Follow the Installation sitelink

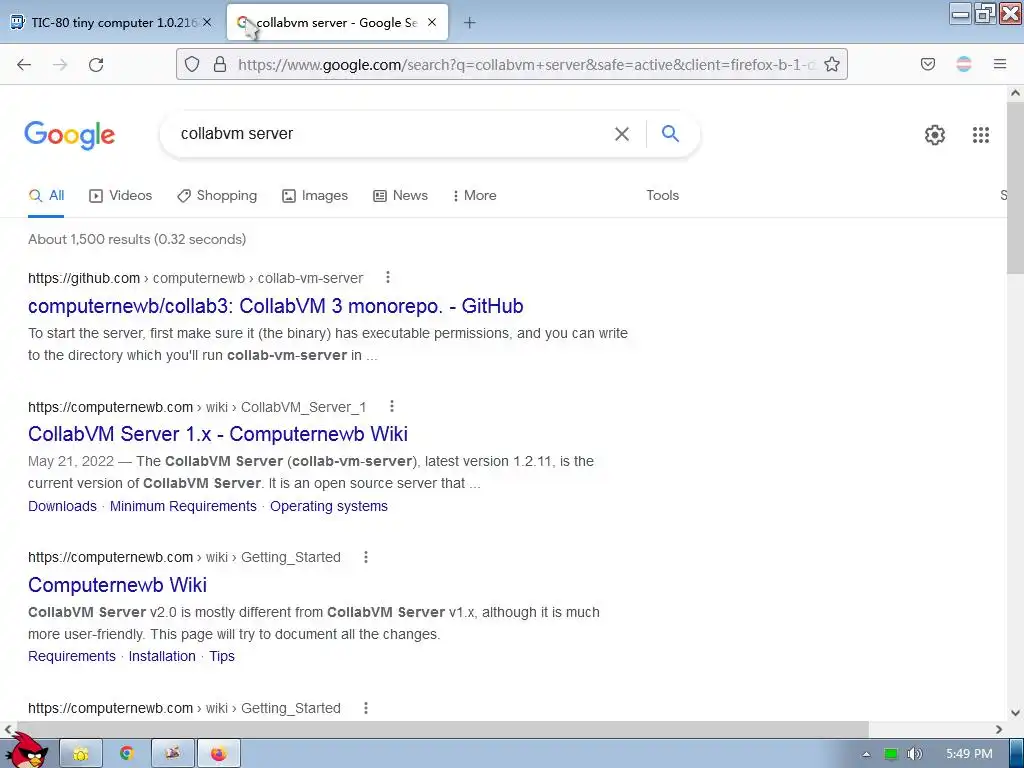coord(162,656)
